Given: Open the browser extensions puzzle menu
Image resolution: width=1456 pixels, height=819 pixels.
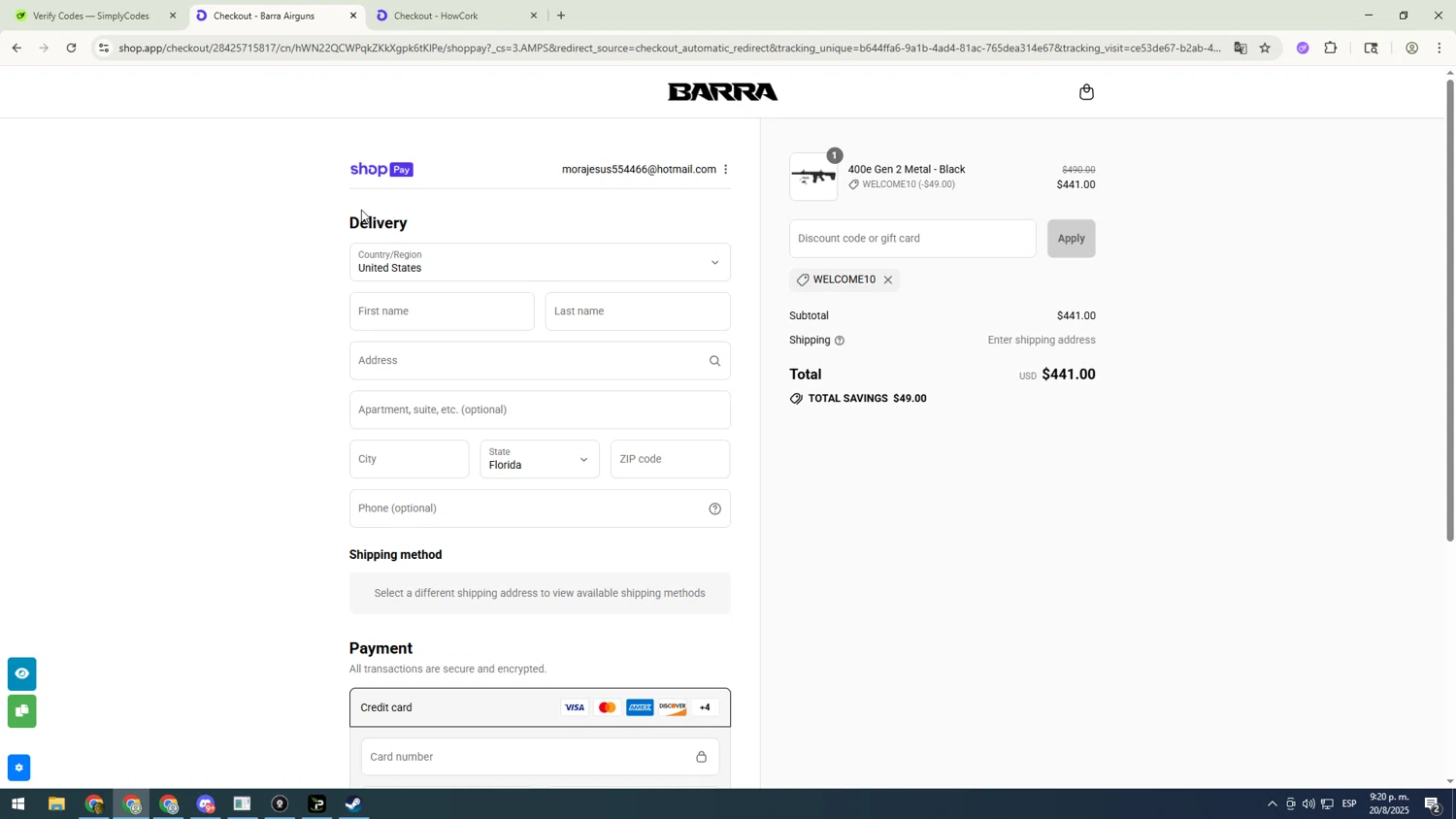Looking at the screenshot, I should tap(1331, 48).
